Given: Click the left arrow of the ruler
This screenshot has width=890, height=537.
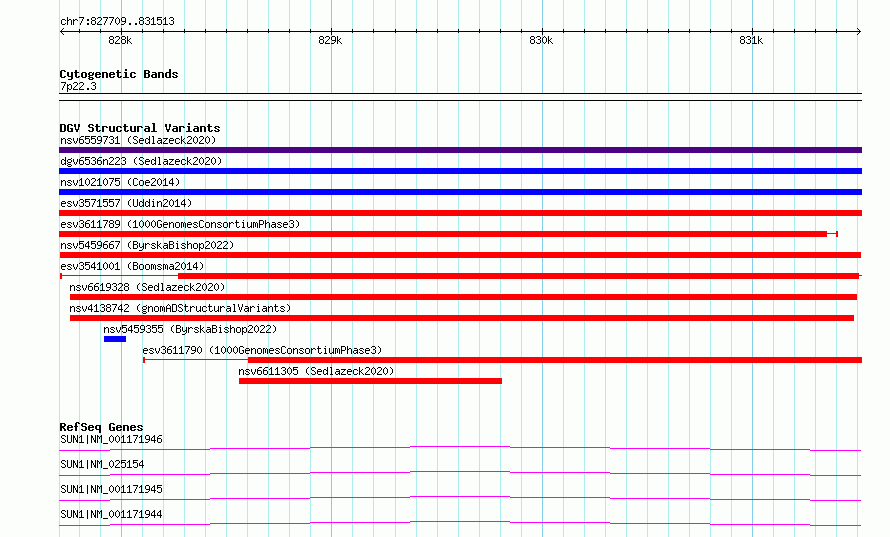Looking at the screenshot, I should point(62,31).
